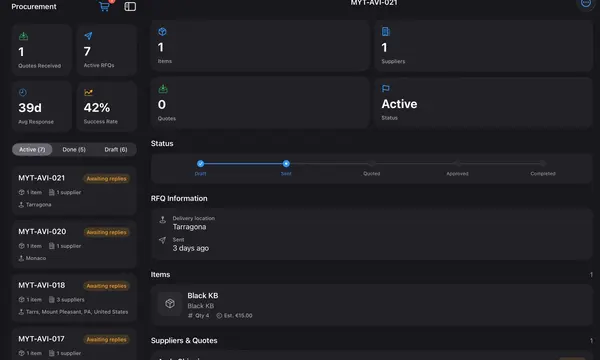The width and height of the screenshot is (600, 360).
Task: Click the item cube icon in MYT-AVI-021 card
Action: (x=21, y=192)
